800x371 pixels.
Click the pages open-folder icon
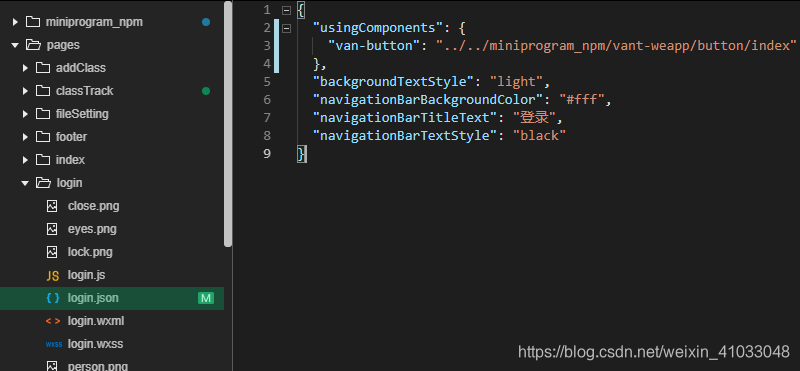[x=33, y=45]
